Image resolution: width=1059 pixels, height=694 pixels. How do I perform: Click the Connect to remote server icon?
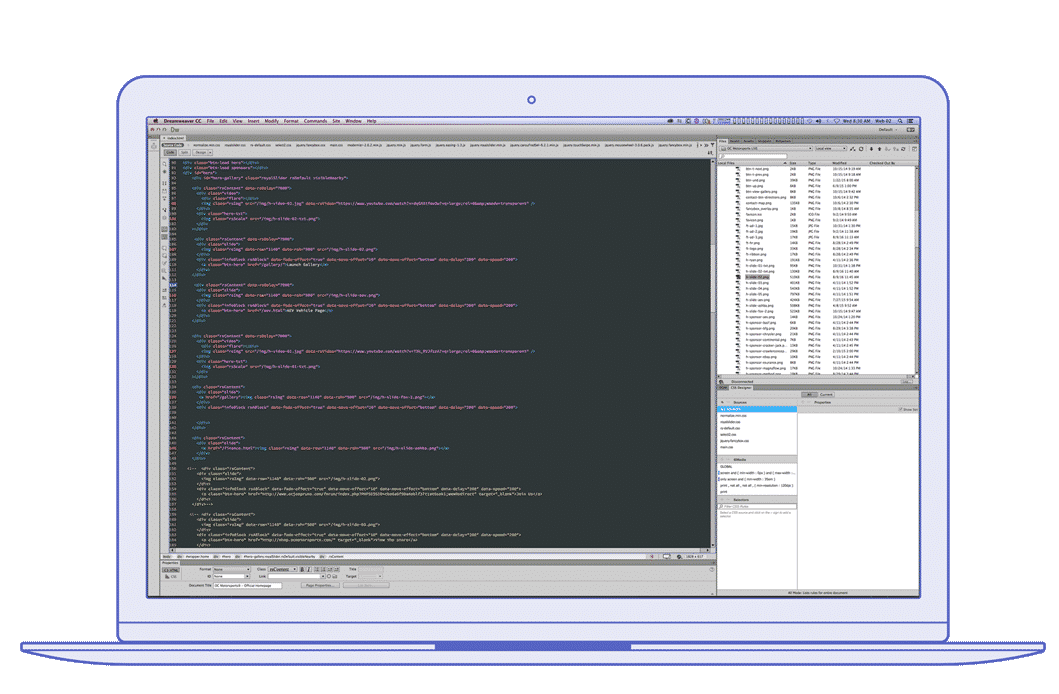(x=853, y=149)
